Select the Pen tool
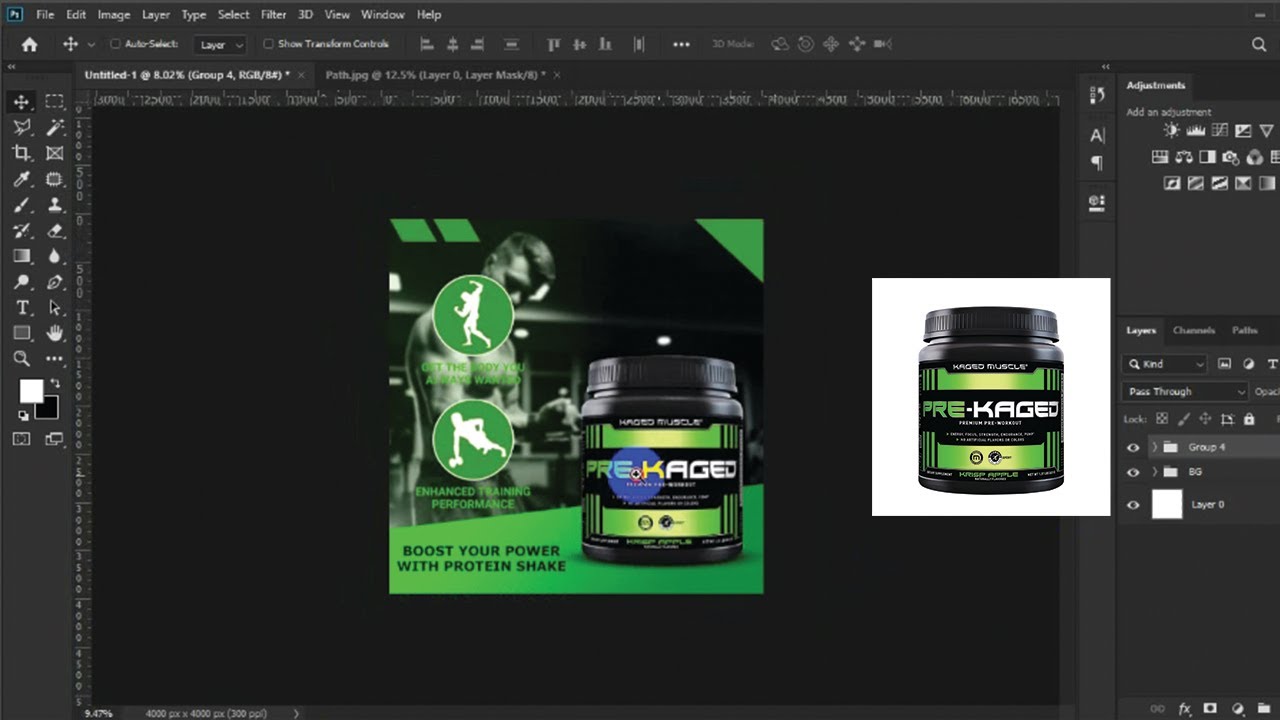The height and width of the screenshot is (720, 1280). pyautogui.click(x=55, y=283)
